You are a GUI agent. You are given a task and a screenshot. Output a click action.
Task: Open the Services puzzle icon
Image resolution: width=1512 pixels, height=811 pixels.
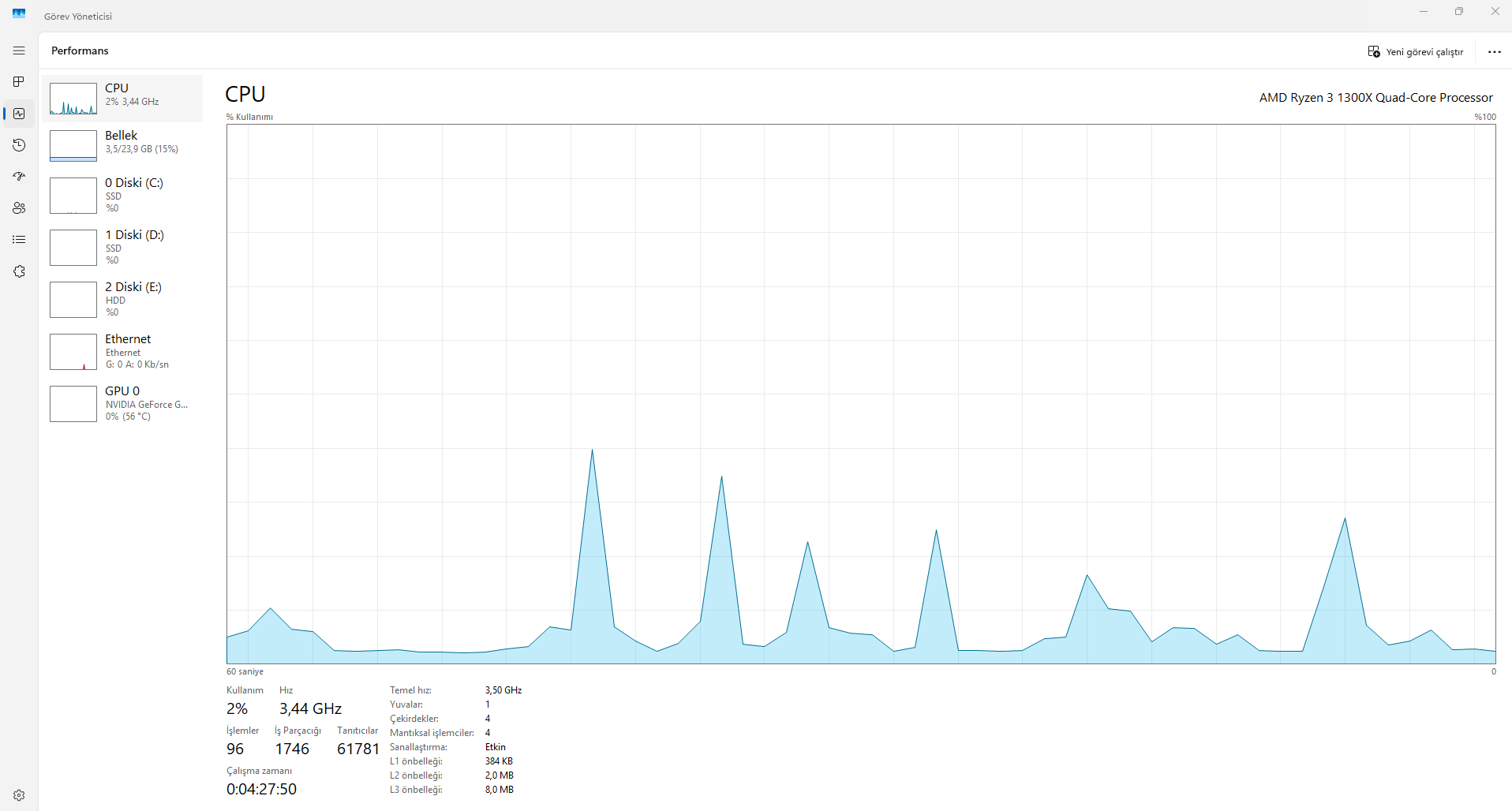point(19,271)
